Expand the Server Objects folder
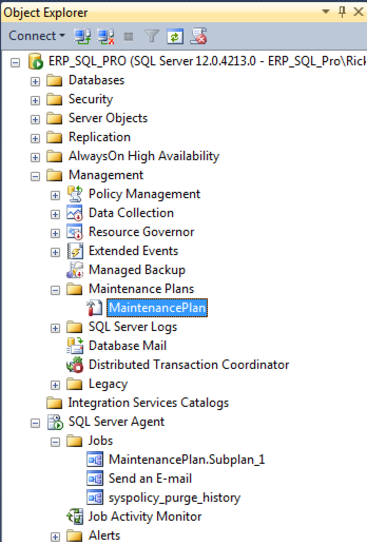367x542 pixels. pyautogui.click(x=35, y=120)
